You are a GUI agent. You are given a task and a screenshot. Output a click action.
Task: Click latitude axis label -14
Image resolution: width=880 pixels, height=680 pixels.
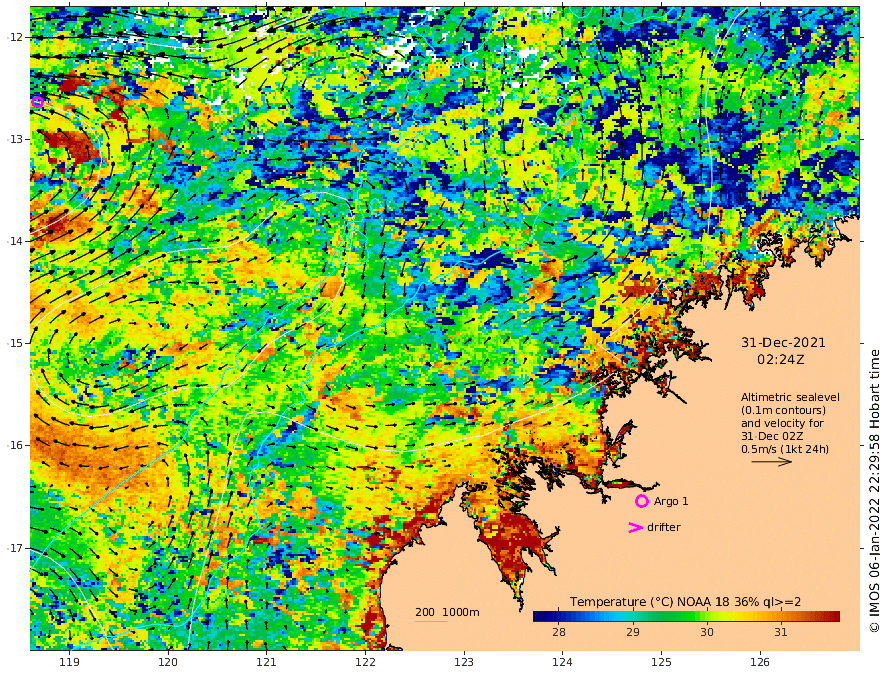[x=15, y=241]
